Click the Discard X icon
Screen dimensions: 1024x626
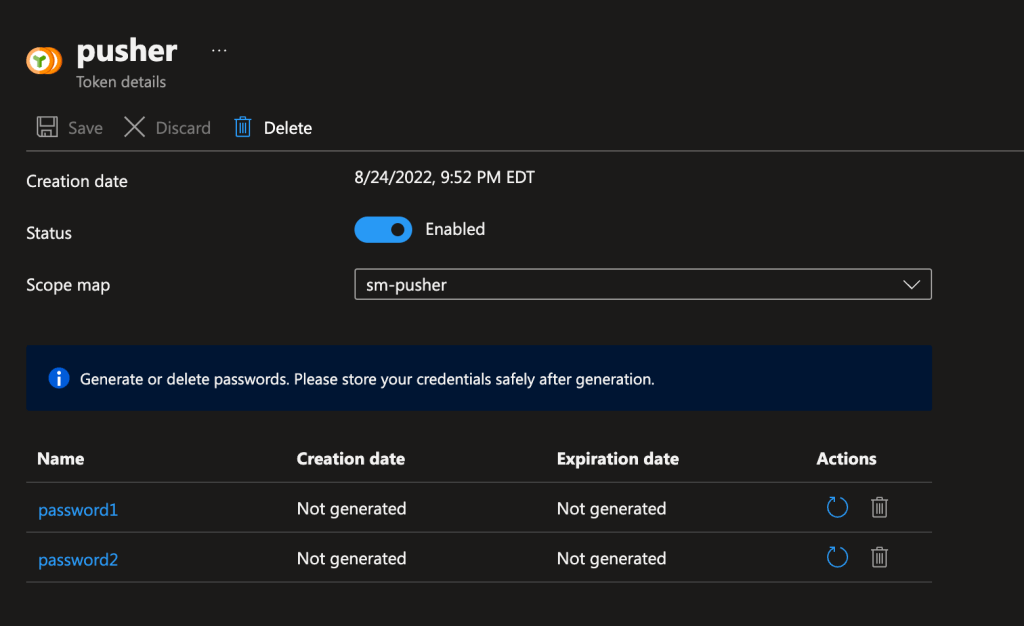tap(135, 127)
